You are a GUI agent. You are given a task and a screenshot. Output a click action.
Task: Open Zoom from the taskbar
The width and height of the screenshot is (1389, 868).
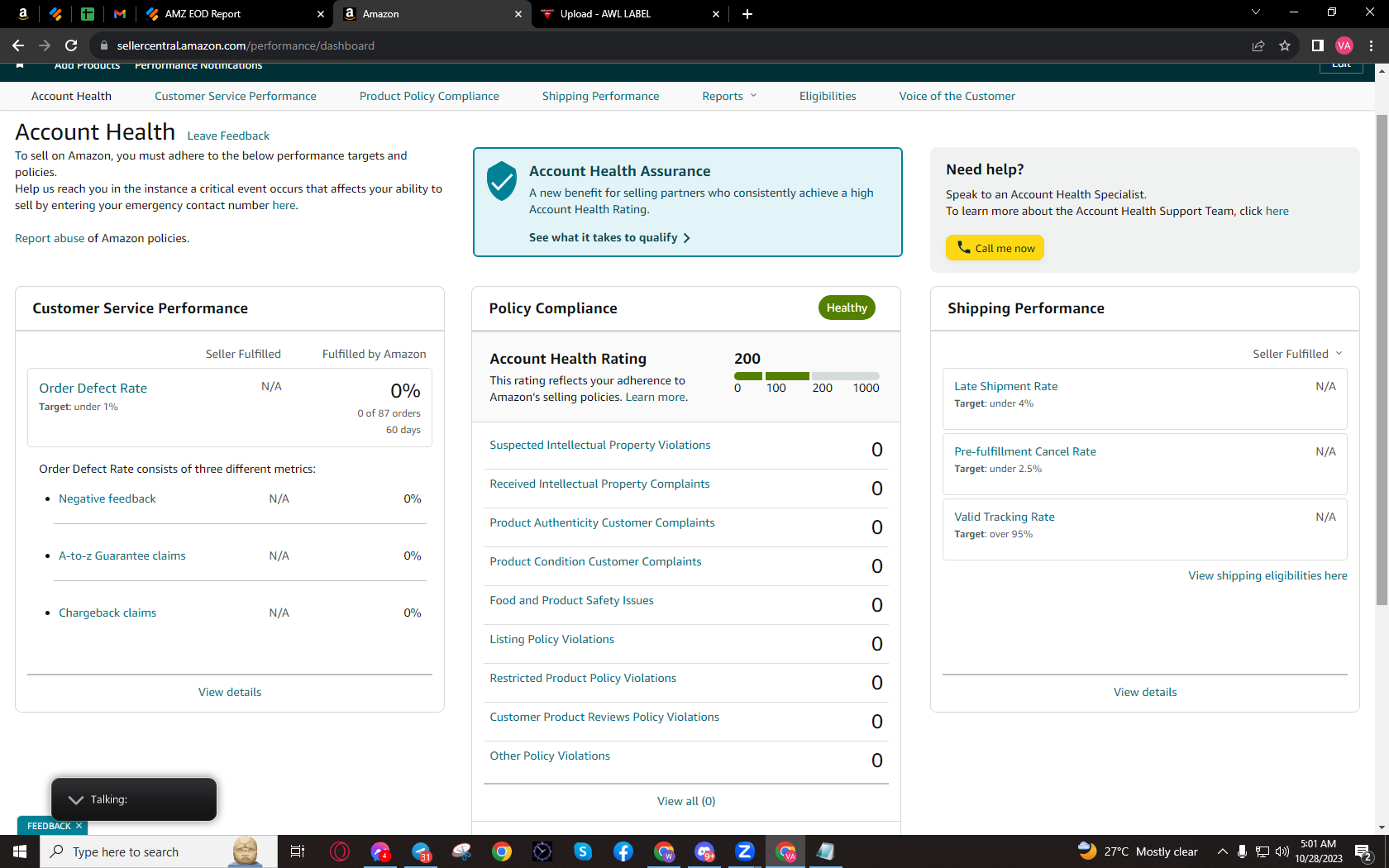pyautogui.click(x=745, y=851)
